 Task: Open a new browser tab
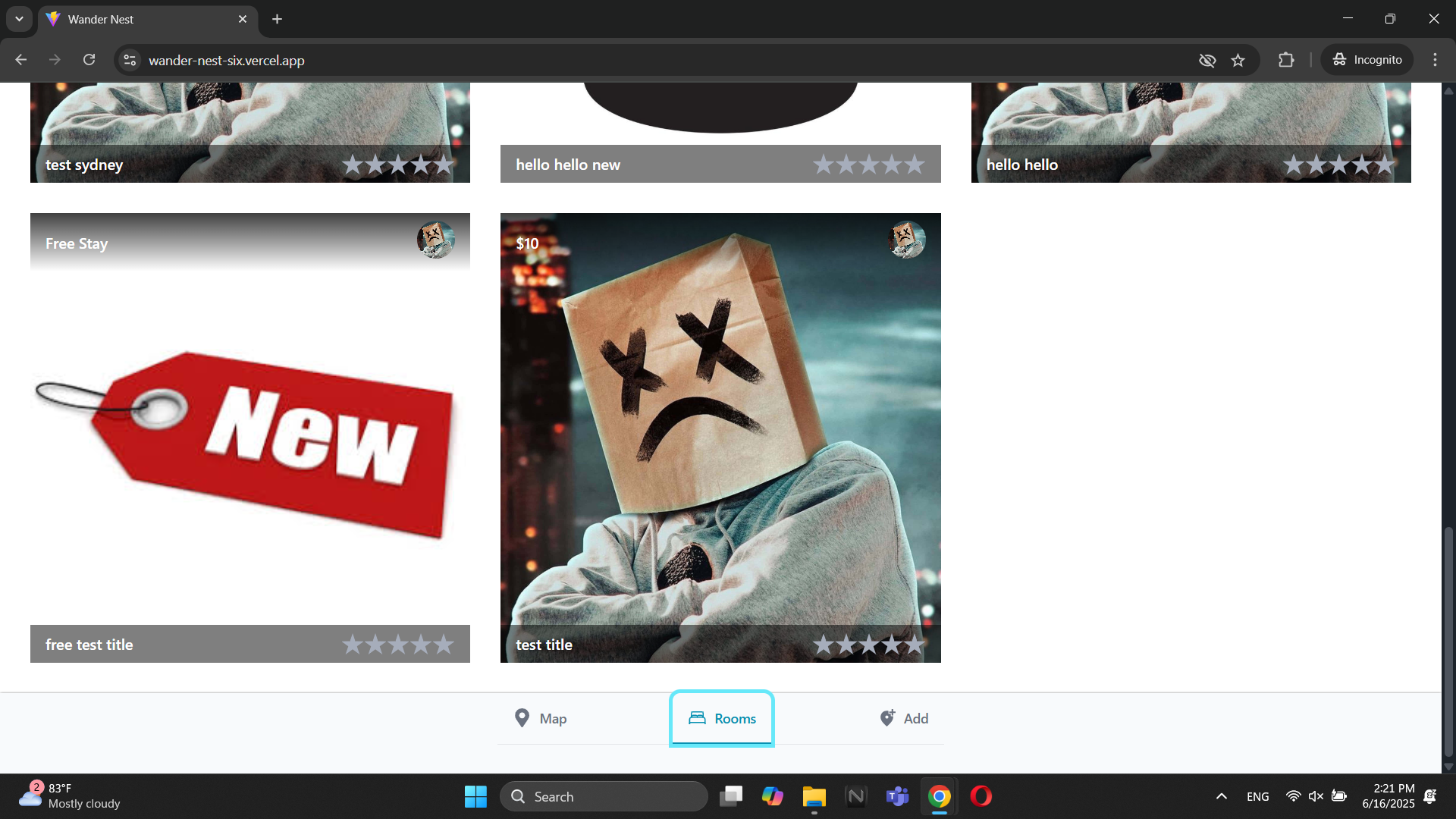(278, 19)
